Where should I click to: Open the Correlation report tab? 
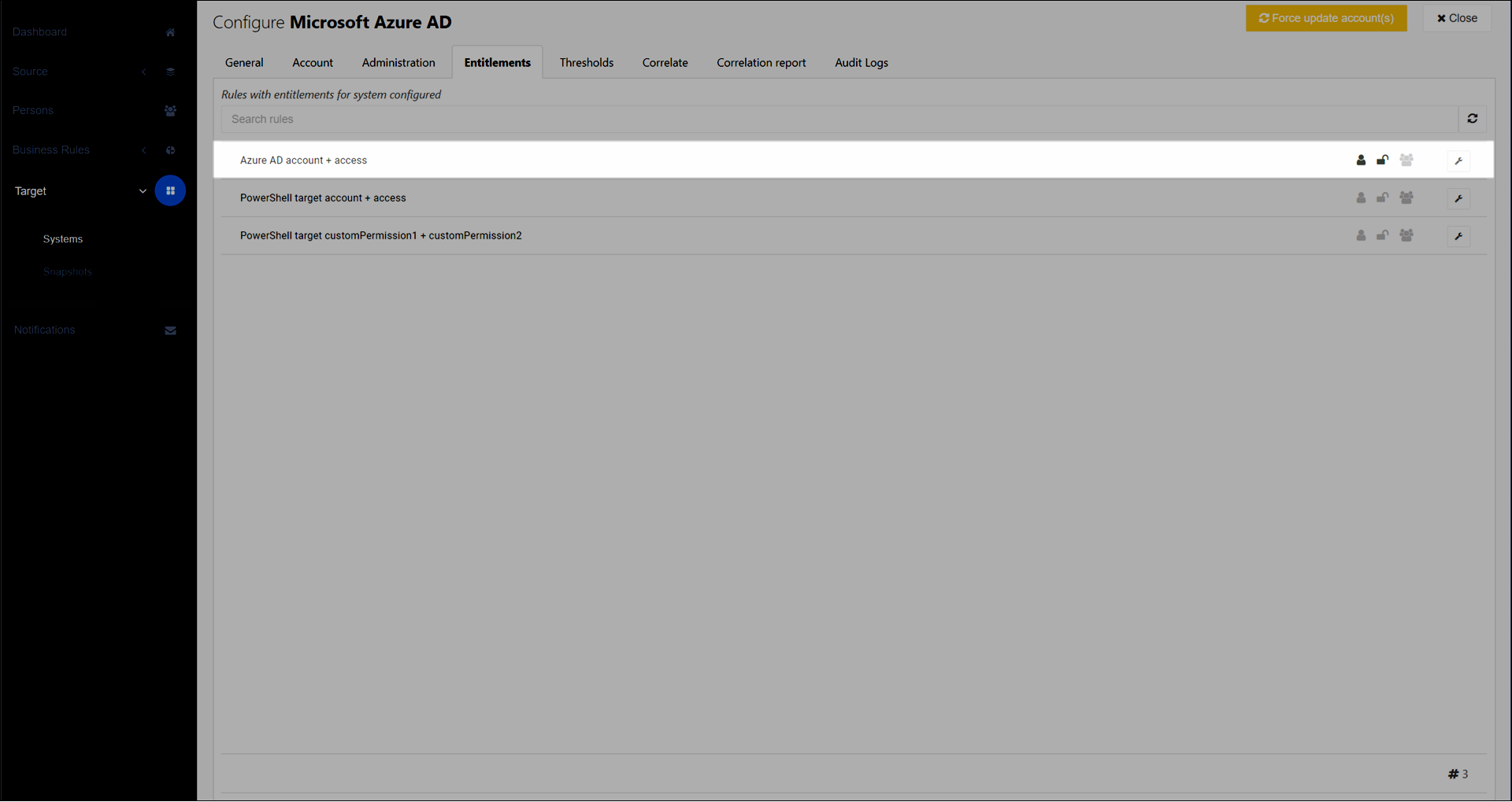[762, 63]
